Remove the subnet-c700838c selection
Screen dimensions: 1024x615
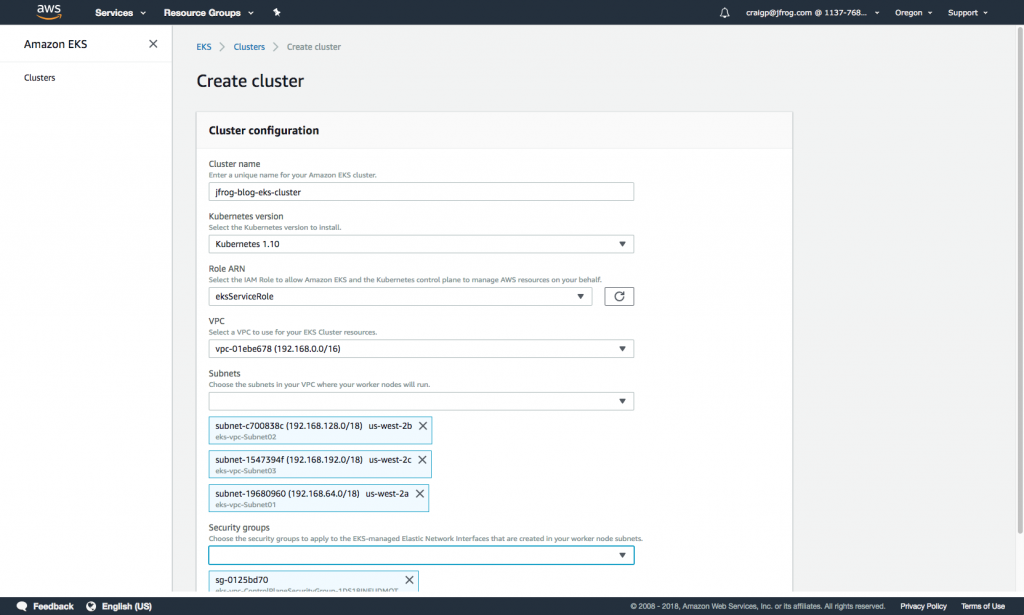tap(421, 425)
